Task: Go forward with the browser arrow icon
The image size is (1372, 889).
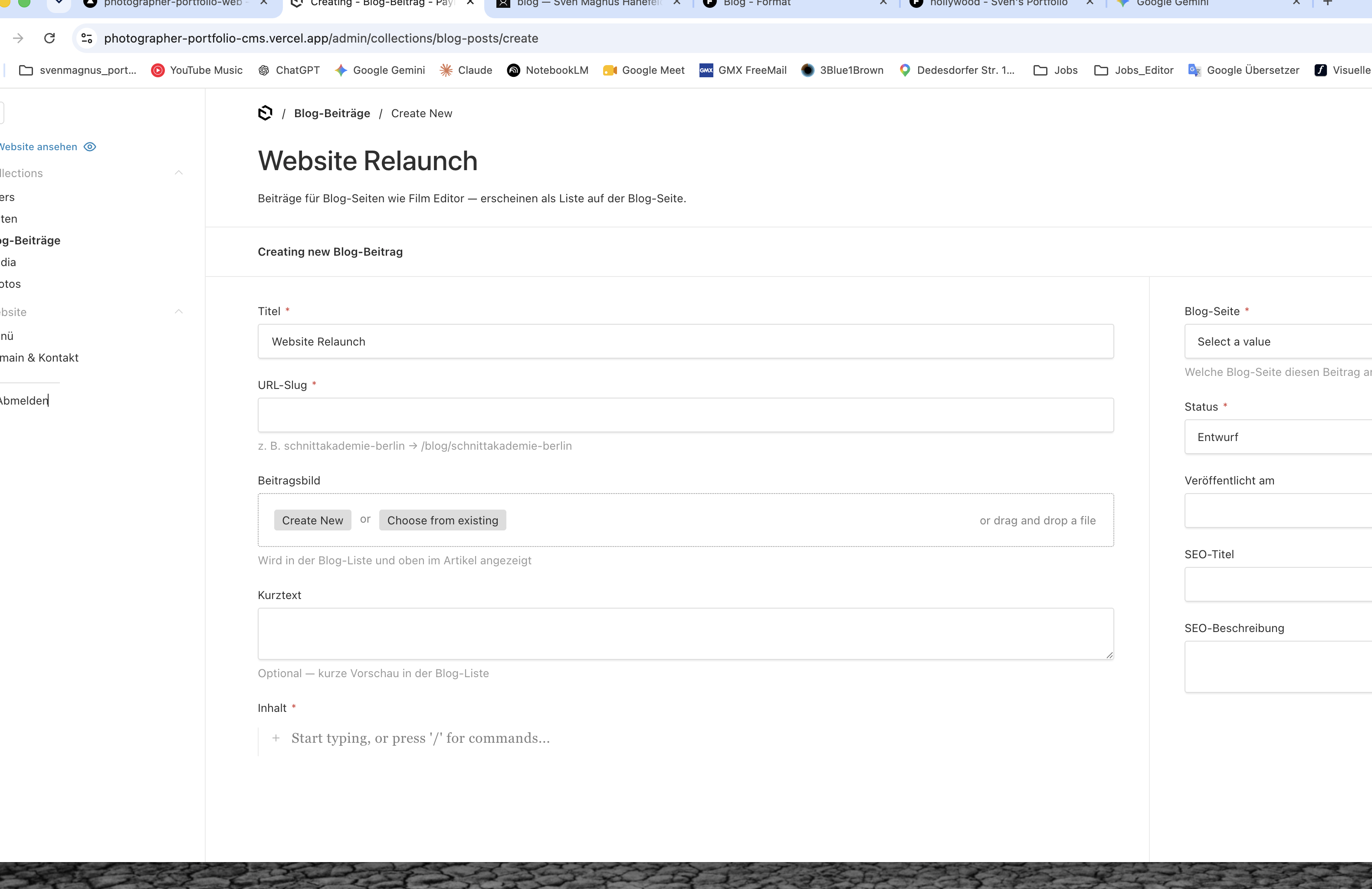Action: point(19,38)
